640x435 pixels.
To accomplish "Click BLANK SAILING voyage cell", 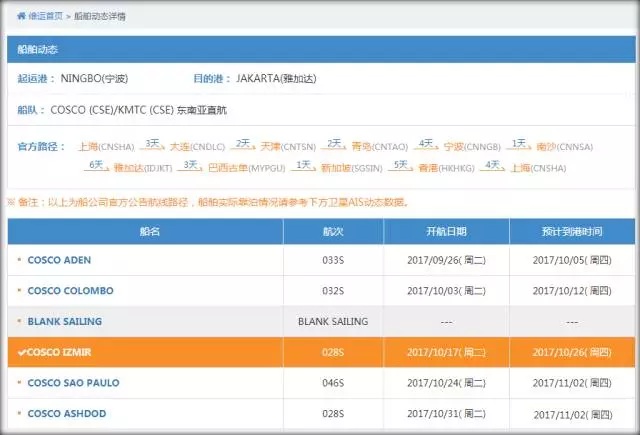I will click(333, 322).
